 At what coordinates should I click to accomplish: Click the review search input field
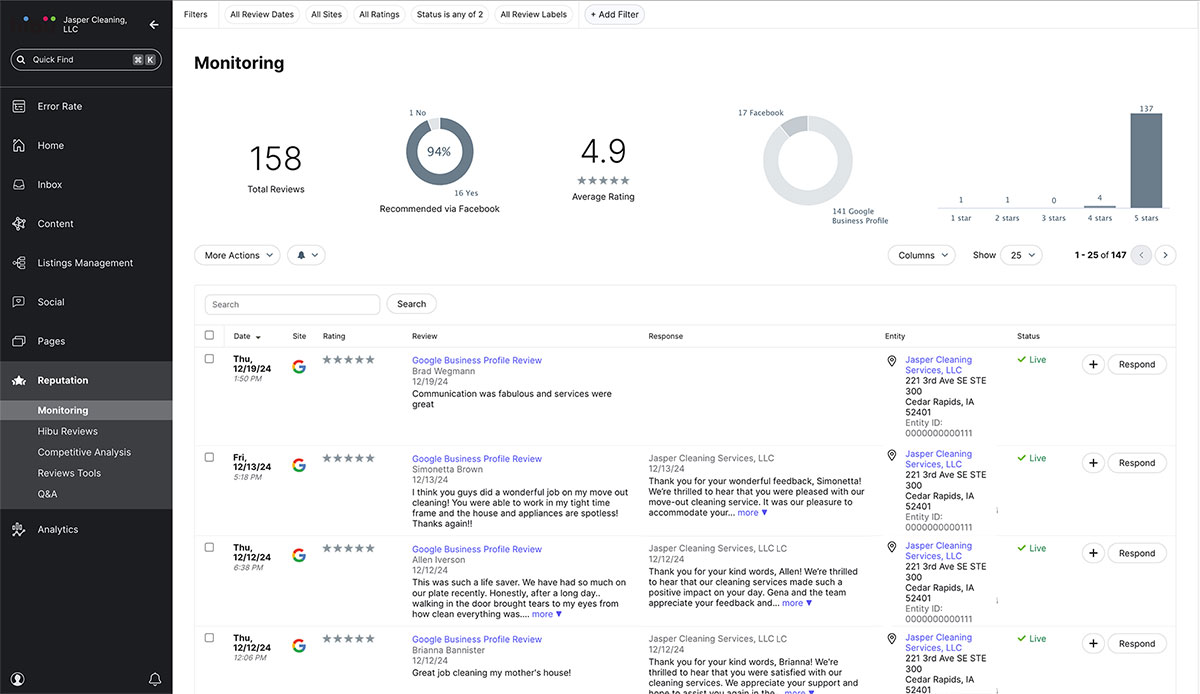(x=292, y=304)
